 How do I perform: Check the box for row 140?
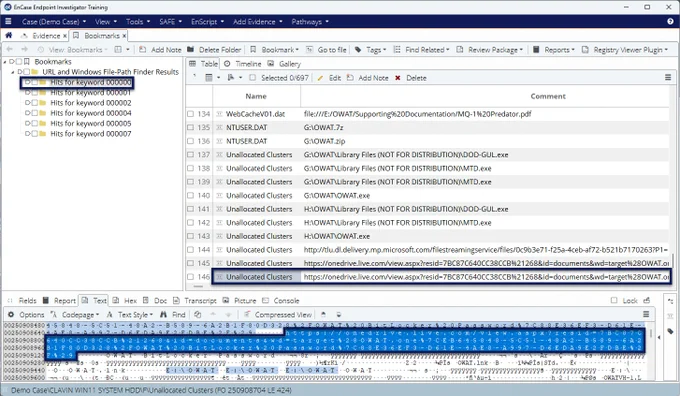[190, 195]
